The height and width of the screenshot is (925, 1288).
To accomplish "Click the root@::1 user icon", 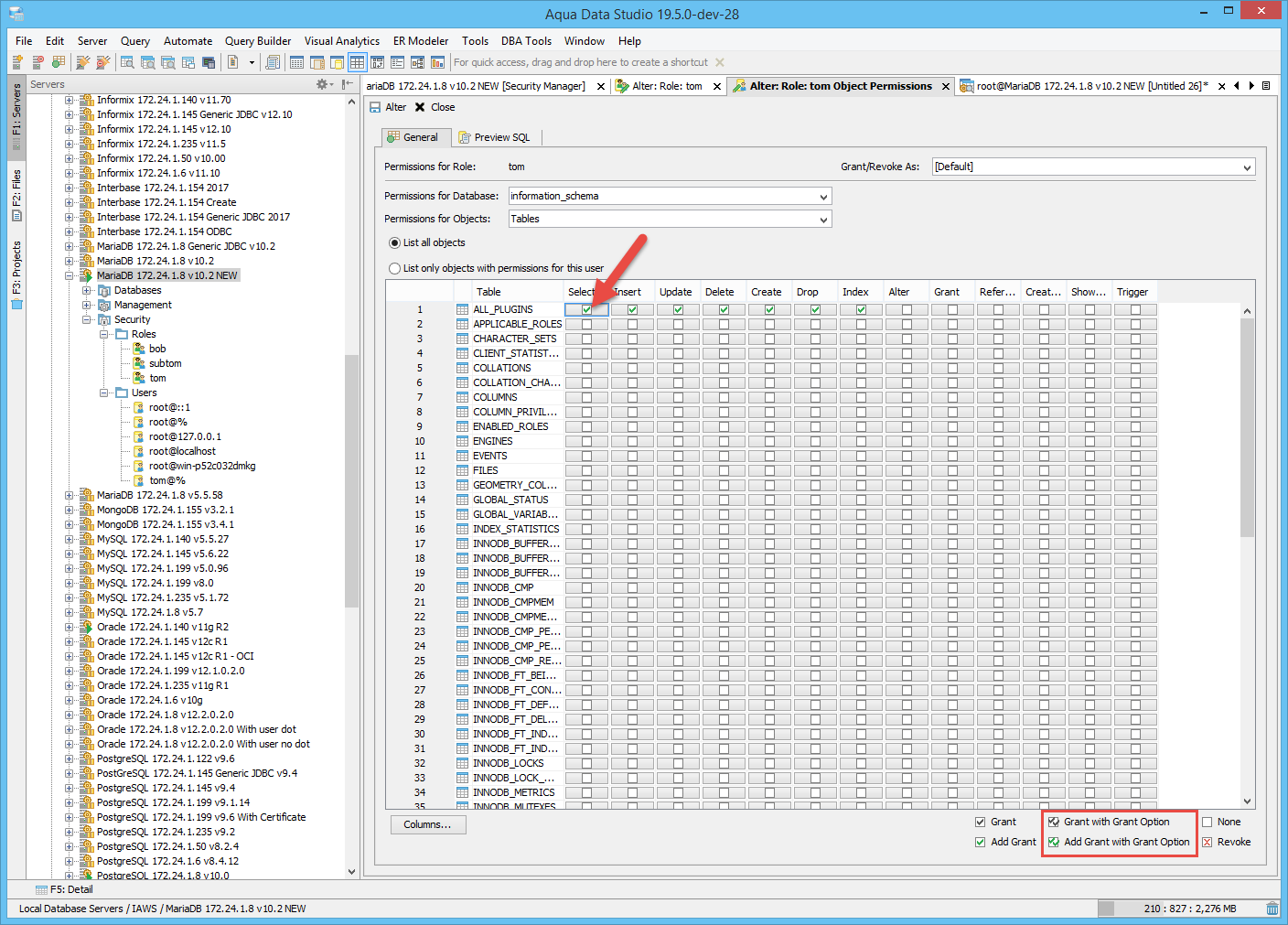I will [x=139, y=407].
